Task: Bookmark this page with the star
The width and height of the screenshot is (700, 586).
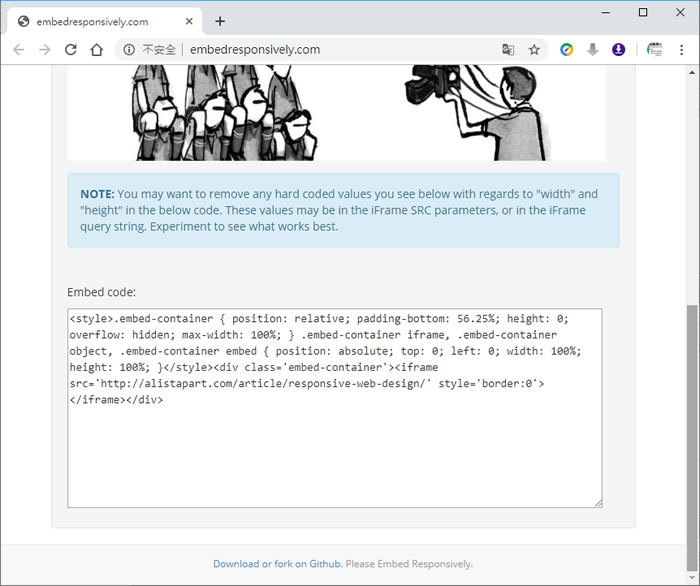Action: pyautogui.click(x=534, y=50)
